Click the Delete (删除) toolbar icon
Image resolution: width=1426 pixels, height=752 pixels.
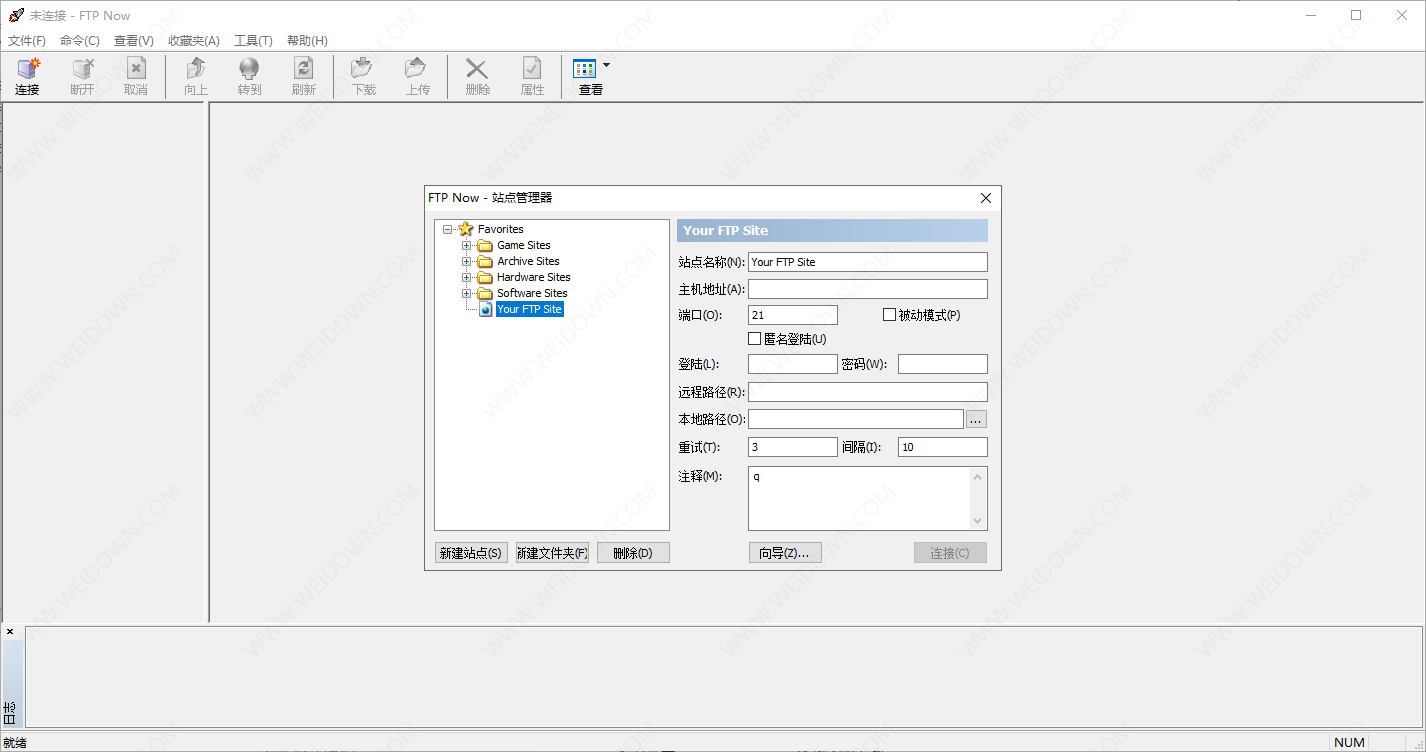click(478, 68)
